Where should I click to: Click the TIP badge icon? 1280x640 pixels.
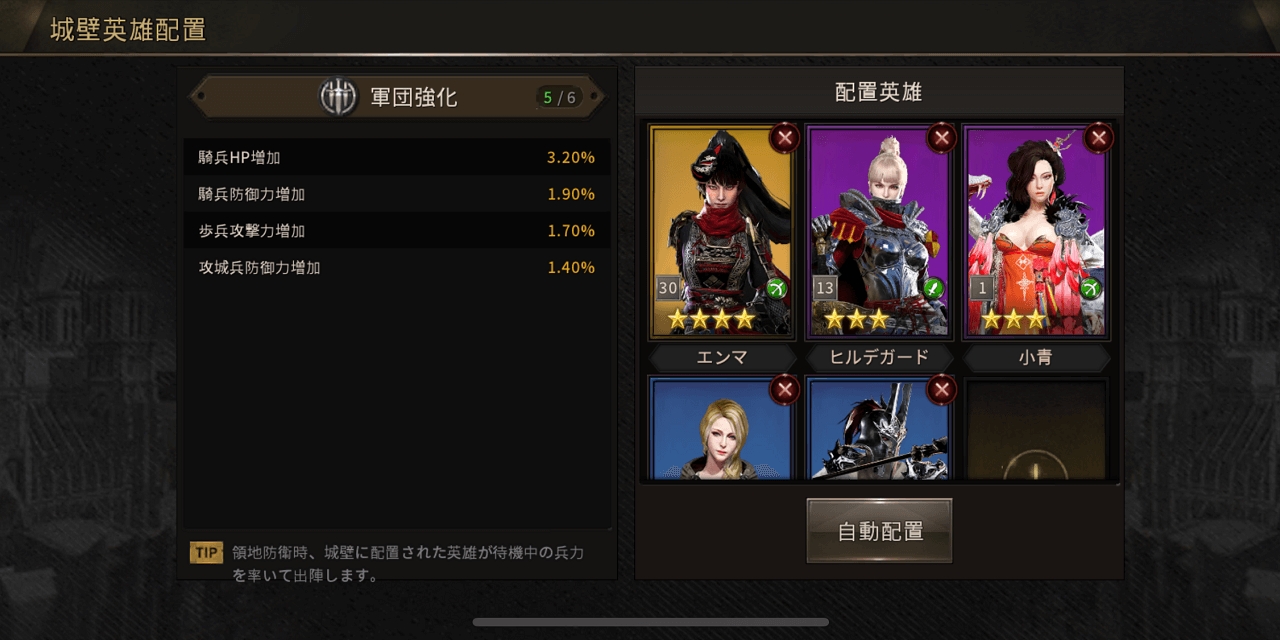[x=207, y=553]
